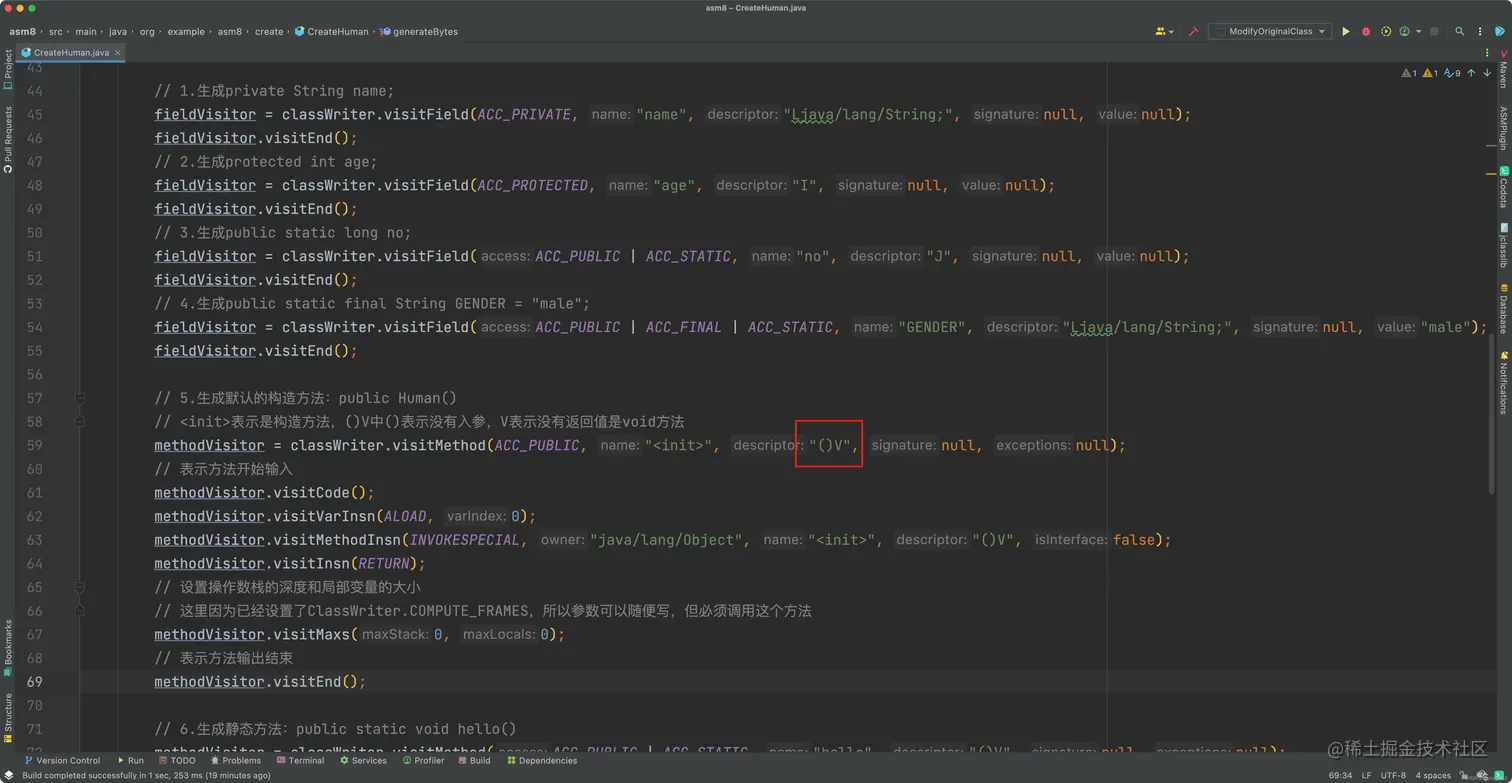Open Code With Me people icon
This screenshot has width=1512, height=783.
(1160, 32)
